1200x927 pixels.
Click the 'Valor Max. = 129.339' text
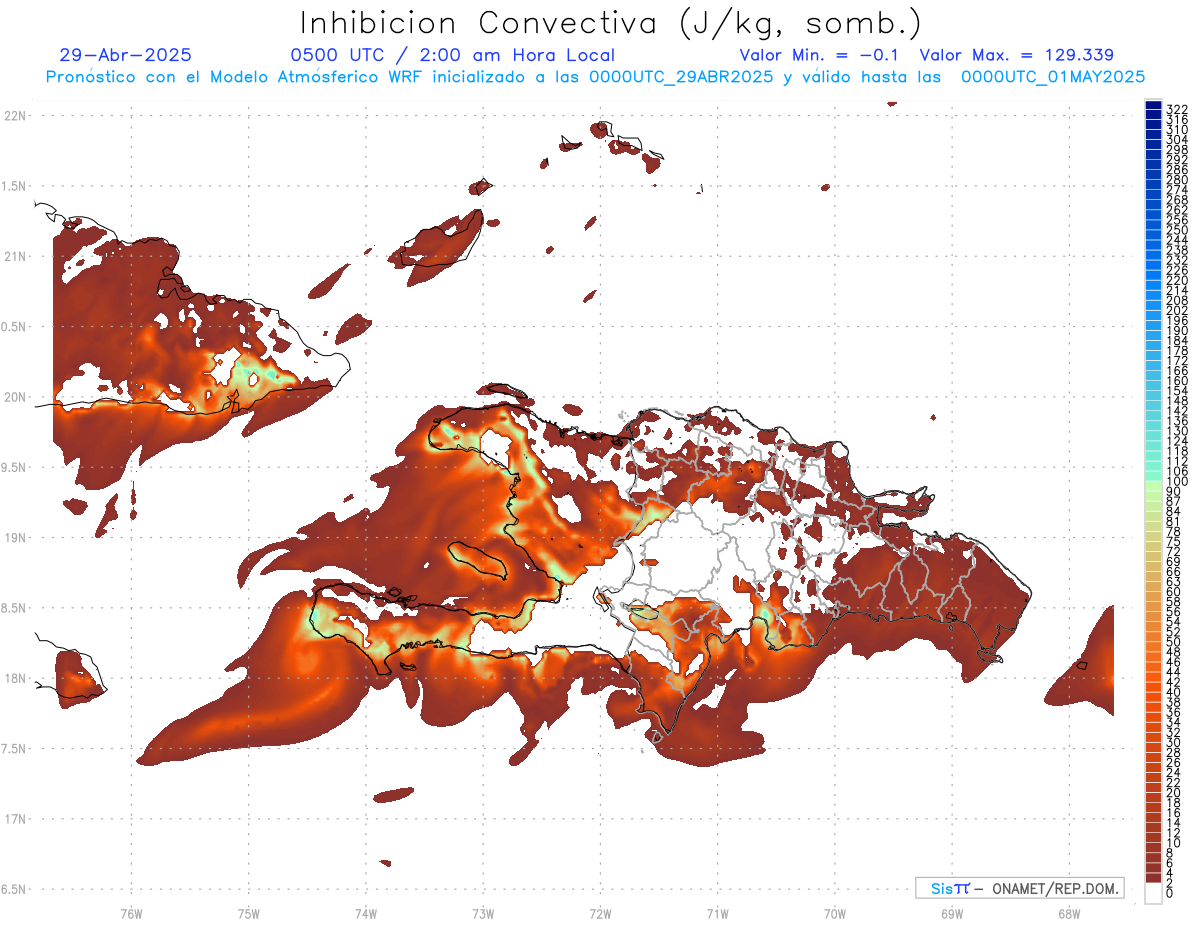pyautogui.click(x=1016, y=56)
